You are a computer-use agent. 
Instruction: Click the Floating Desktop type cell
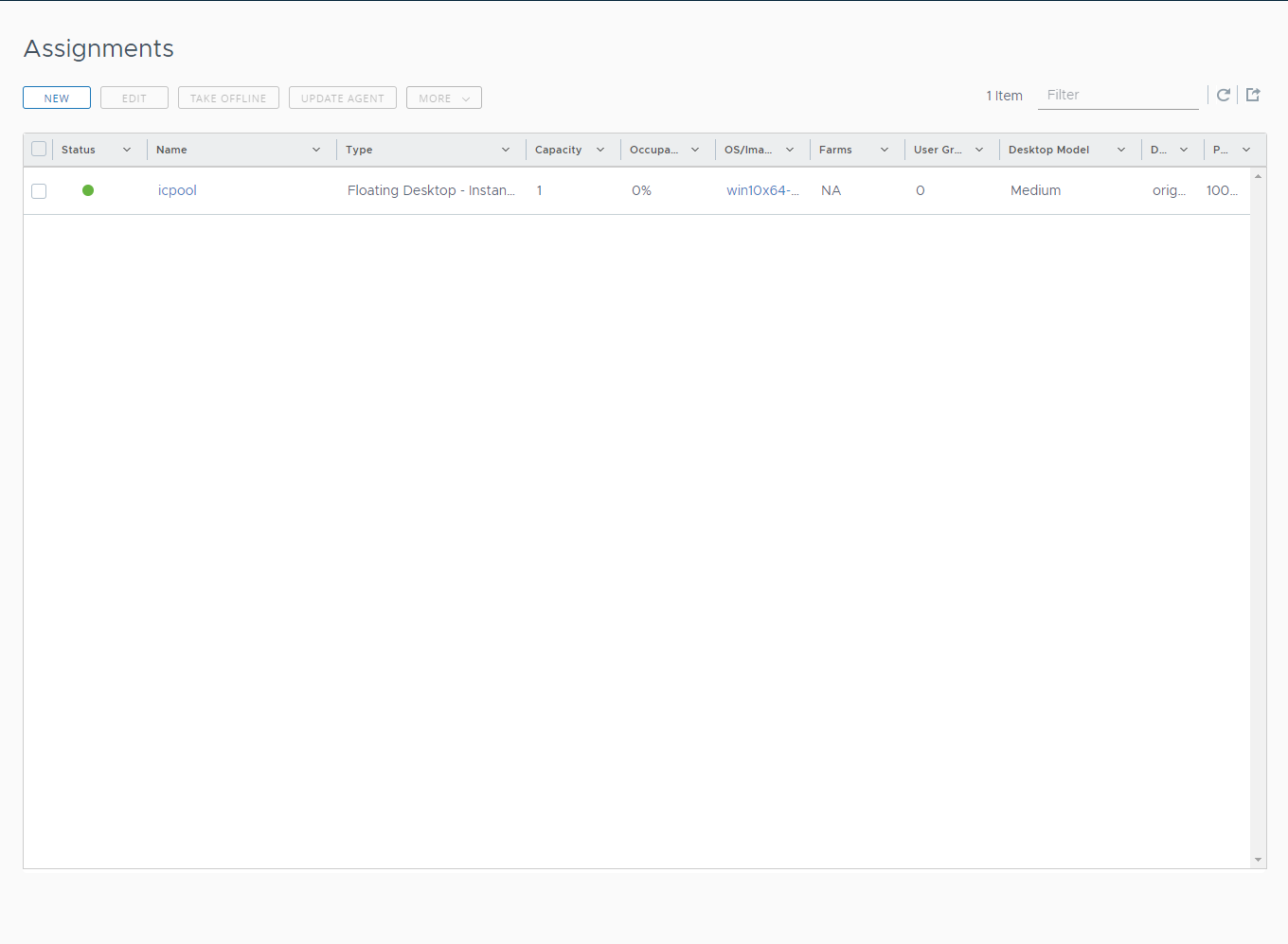coord(431,190)
